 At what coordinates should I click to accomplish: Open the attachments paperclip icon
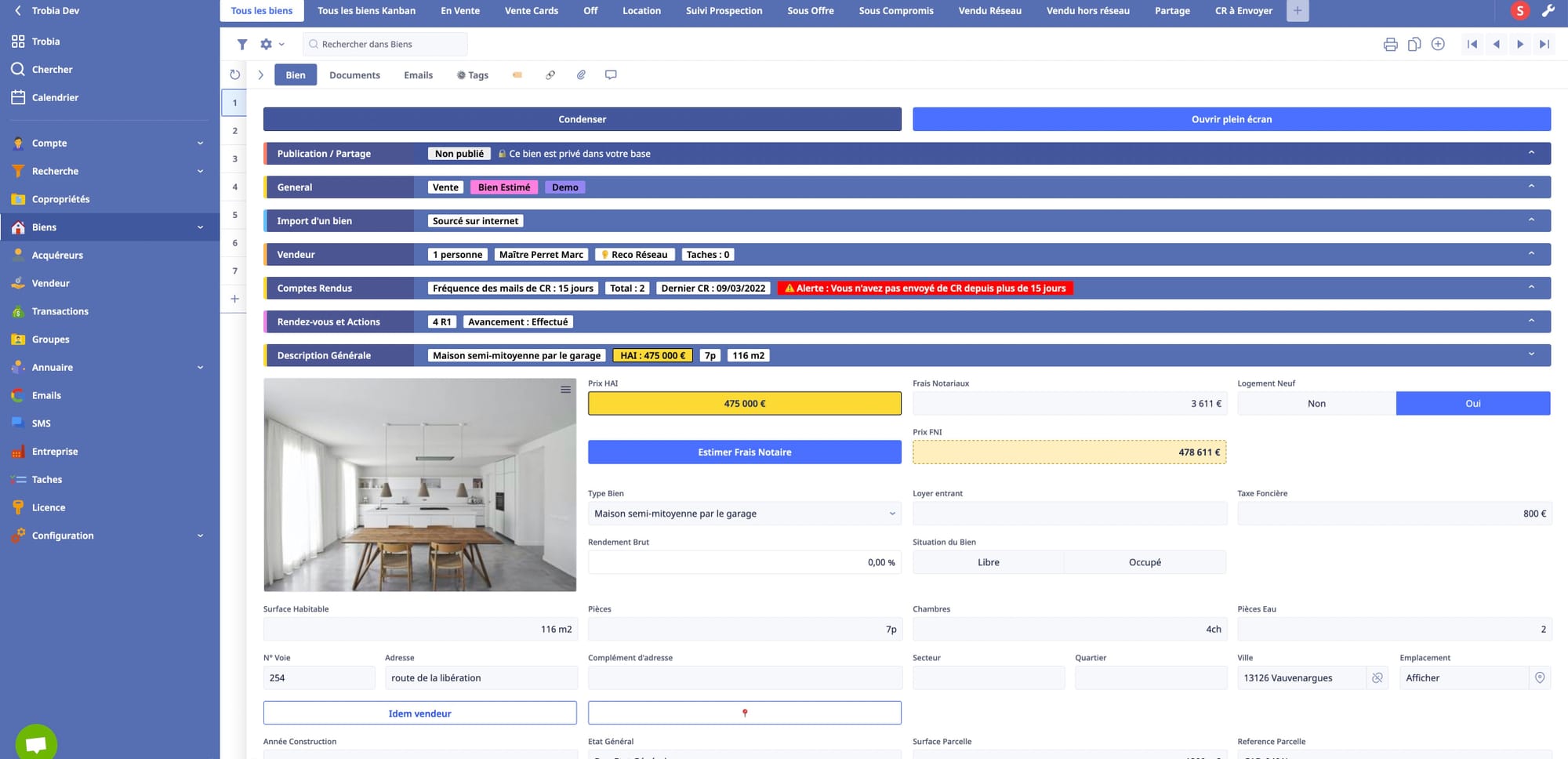[x=581, y=75]
